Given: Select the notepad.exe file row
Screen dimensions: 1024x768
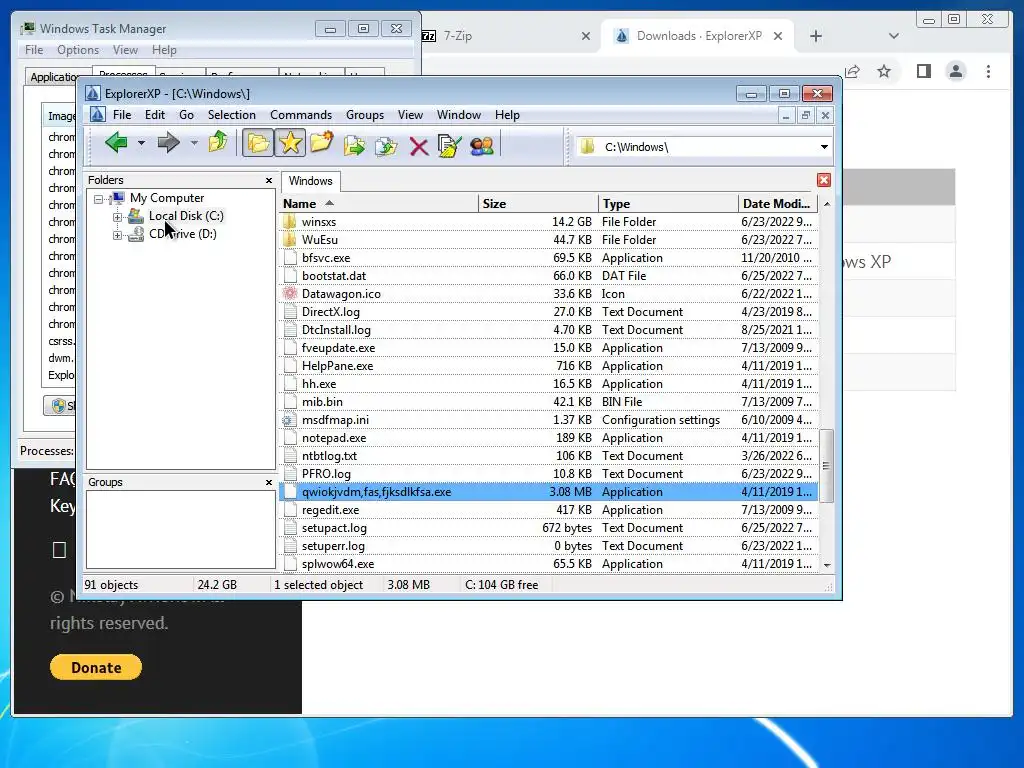Looking at the screenshot, I should (x=549, y=438).
